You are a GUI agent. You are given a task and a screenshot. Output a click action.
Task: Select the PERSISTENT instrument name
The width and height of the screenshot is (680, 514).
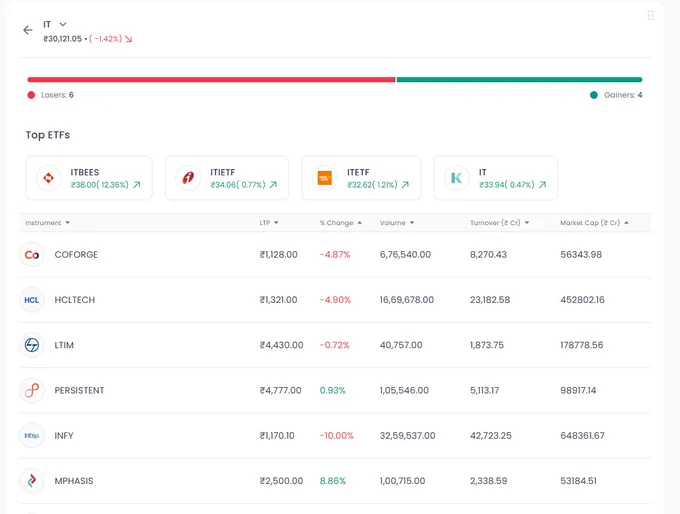pyautogui.click(x=79, y=390)
